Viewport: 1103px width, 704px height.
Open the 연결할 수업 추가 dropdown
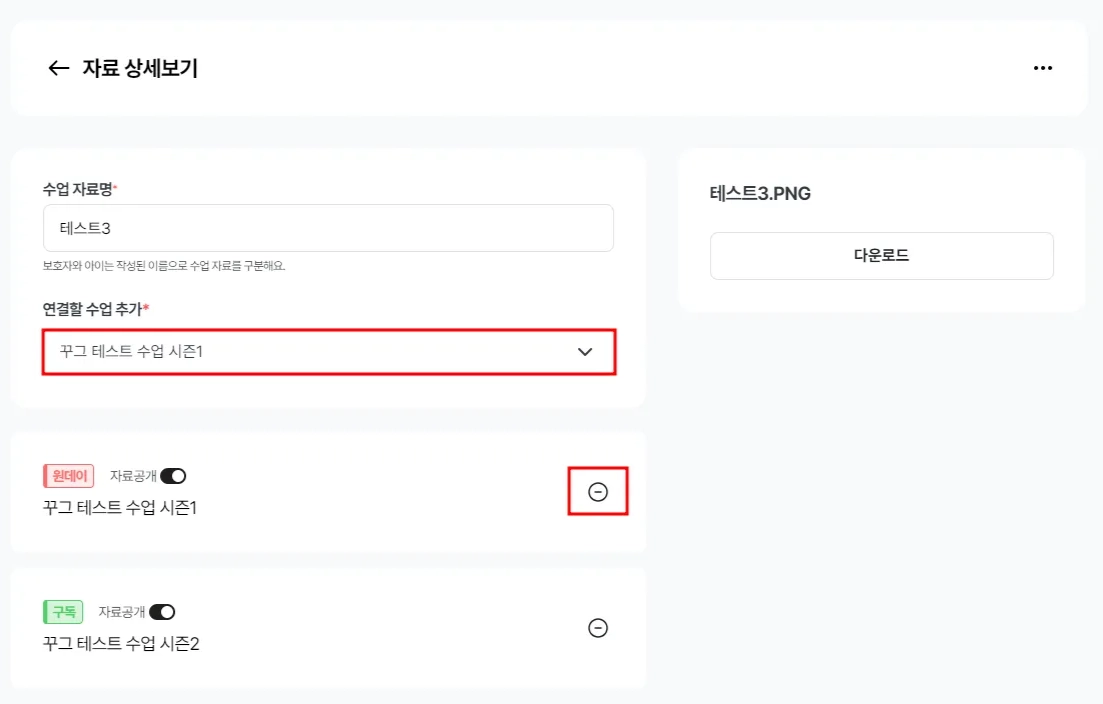[329, 352]
